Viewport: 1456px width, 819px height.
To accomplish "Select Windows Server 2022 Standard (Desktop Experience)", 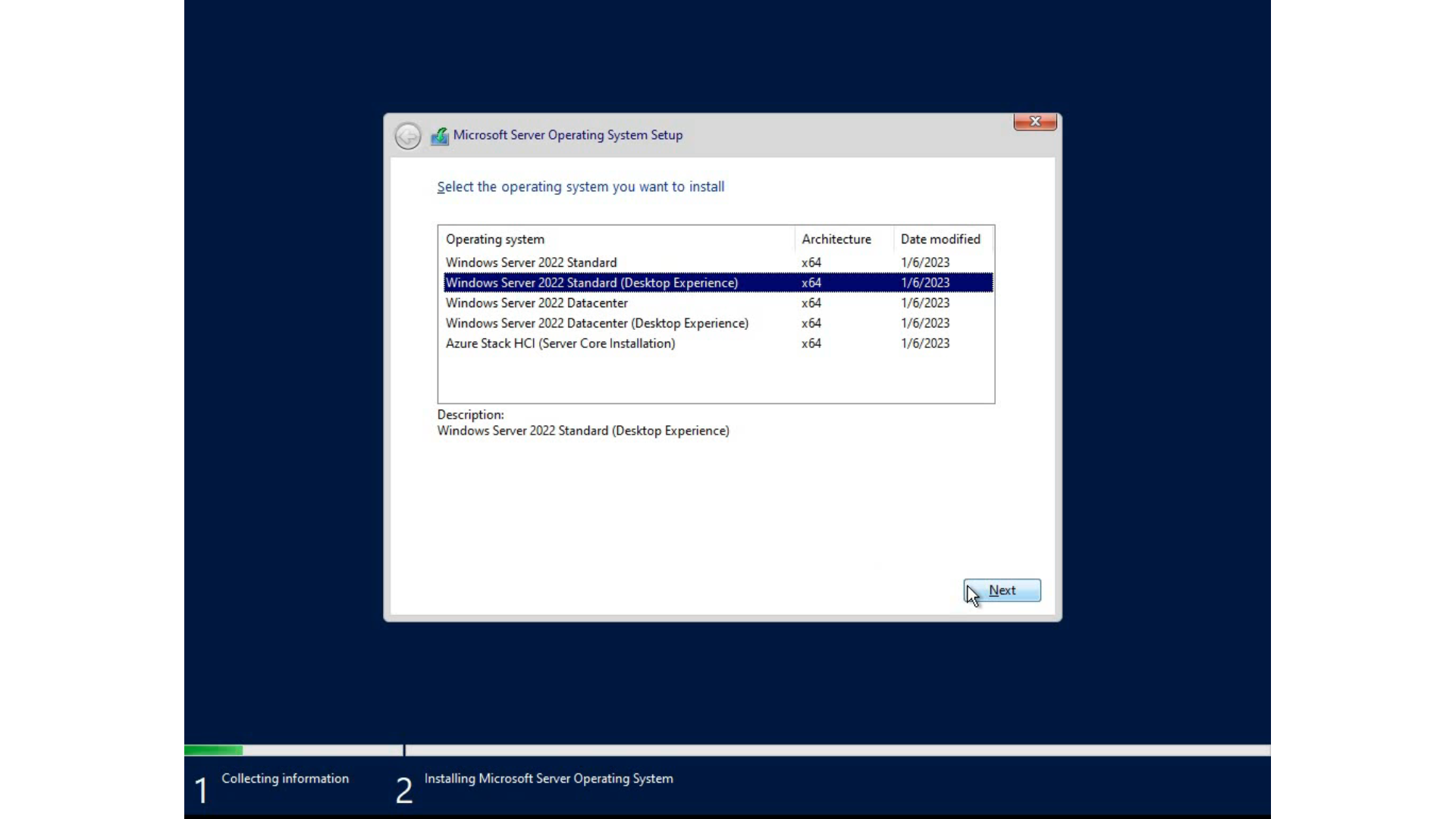I will 718,282.
